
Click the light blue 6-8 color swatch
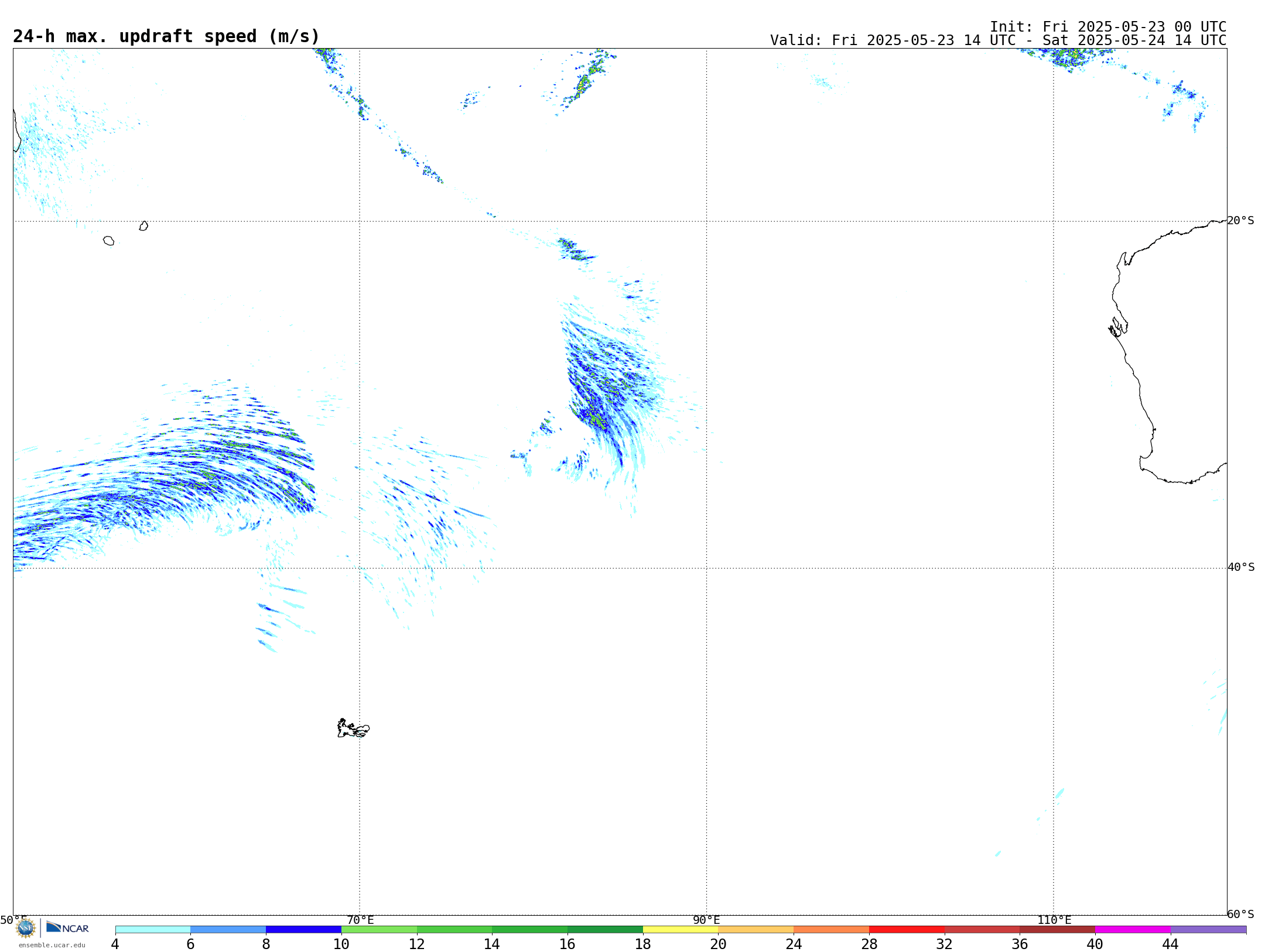228,930
